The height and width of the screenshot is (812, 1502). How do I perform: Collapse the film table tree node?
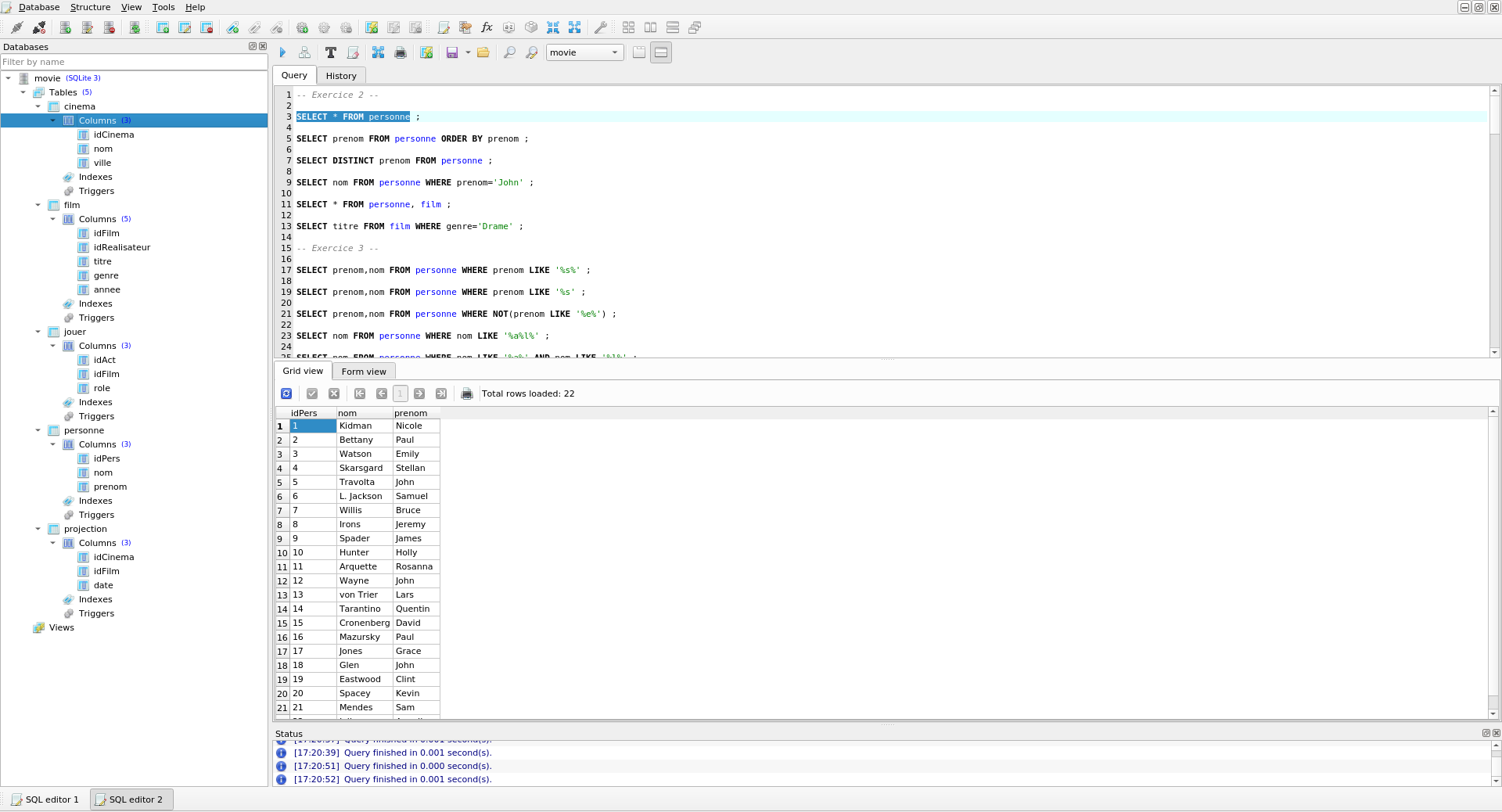coord(38,205)
